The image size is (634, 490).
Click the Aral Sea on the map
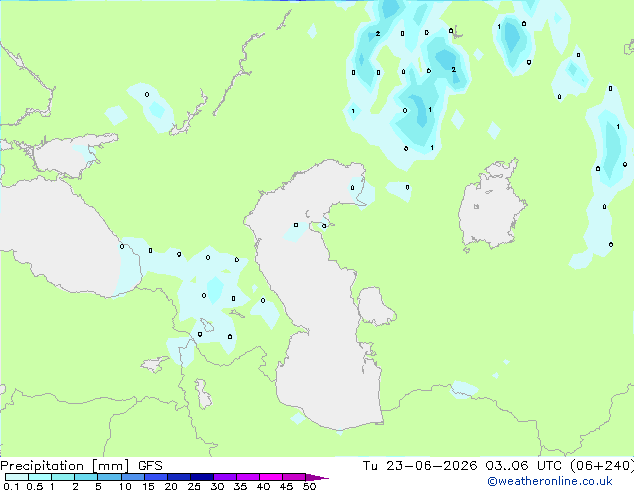(x=491, y=206)
